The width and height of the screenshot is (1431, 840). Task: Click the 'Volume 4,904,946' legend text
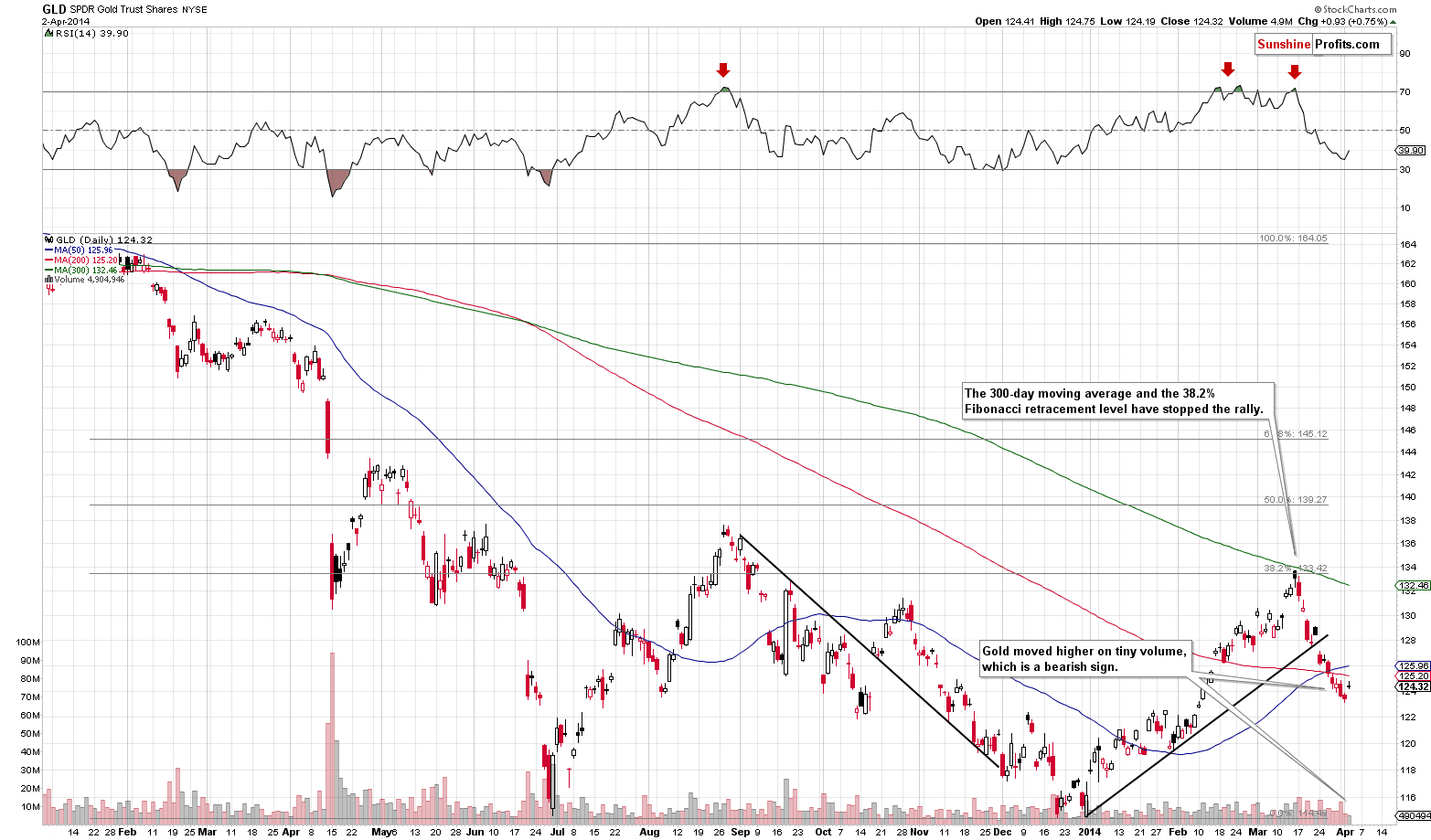[x=90, y=280]
